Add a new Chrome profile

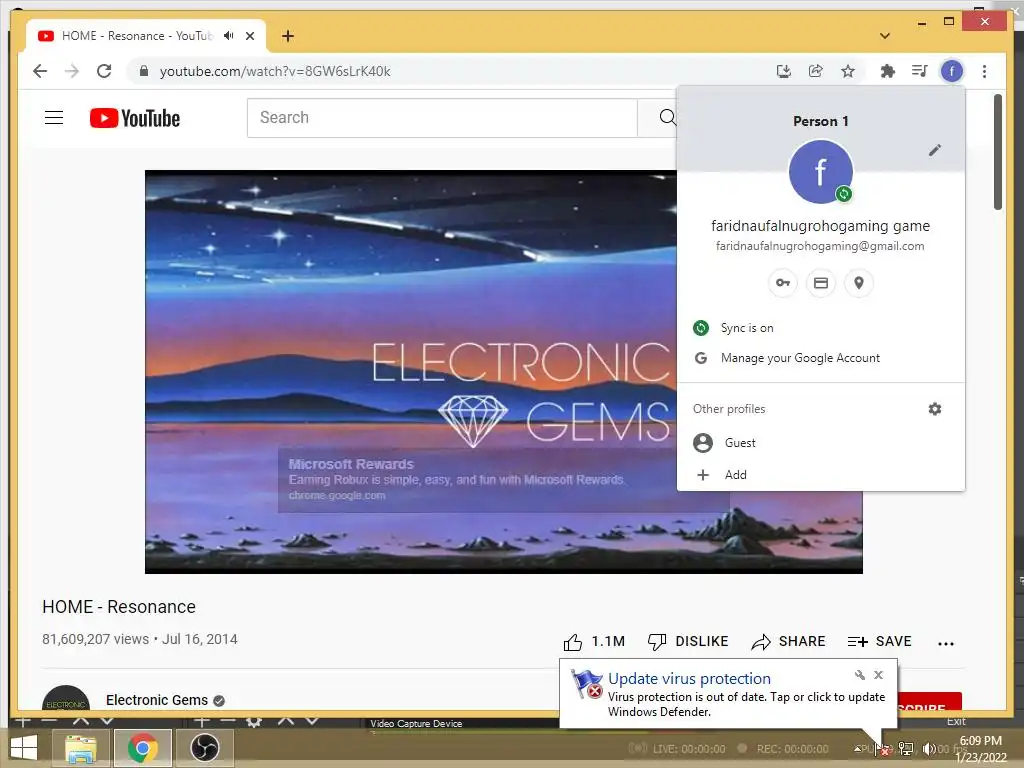[x=821, y=475]
